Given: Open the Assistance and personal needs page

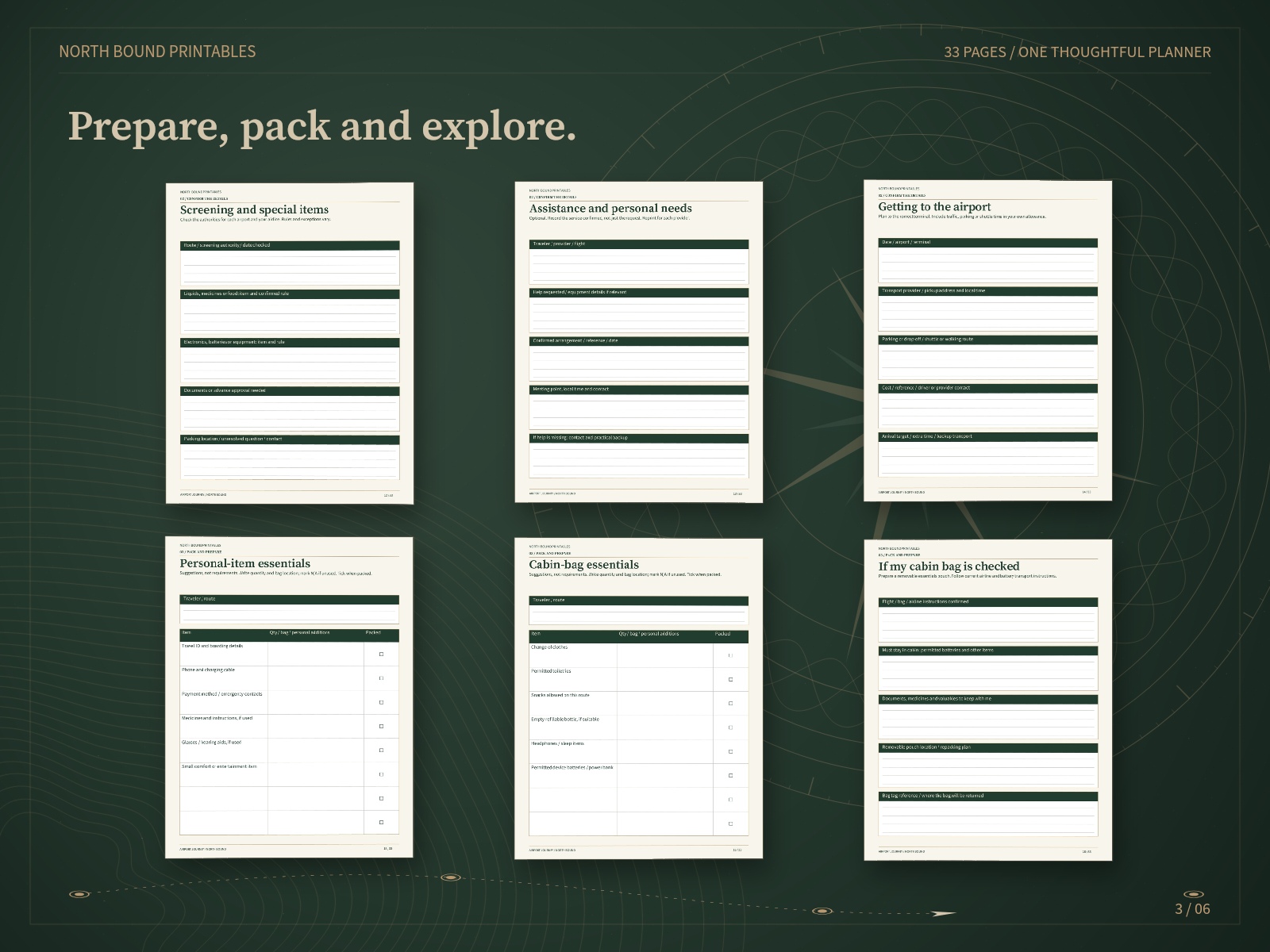Looking at the screenshot, I should 639,342.
